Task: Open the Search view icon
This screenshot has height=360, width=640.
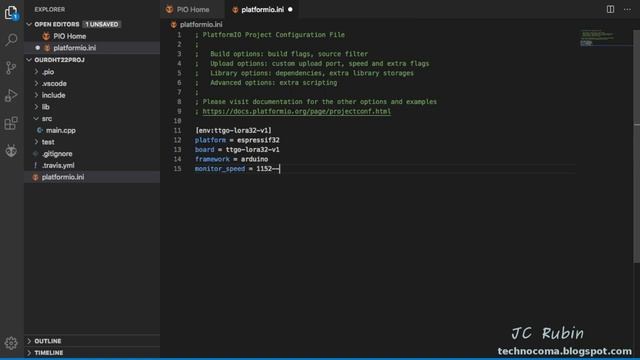Action: [11, 40]
